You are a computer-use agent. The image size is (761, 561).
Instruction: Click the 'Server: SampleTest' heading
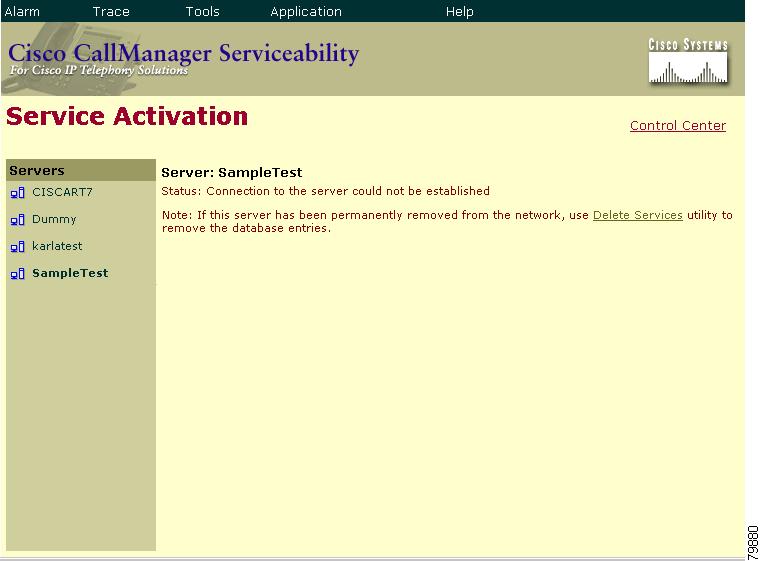click(x=232, y=172)
